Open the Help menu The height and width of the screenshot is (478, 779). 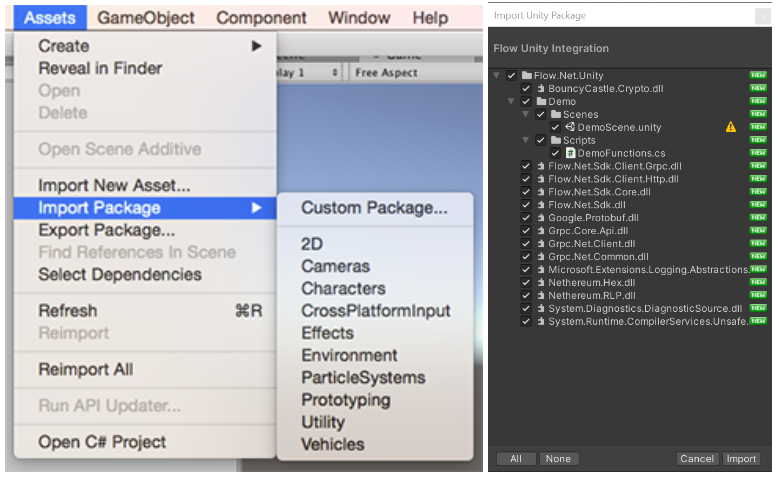click(430, 18)
